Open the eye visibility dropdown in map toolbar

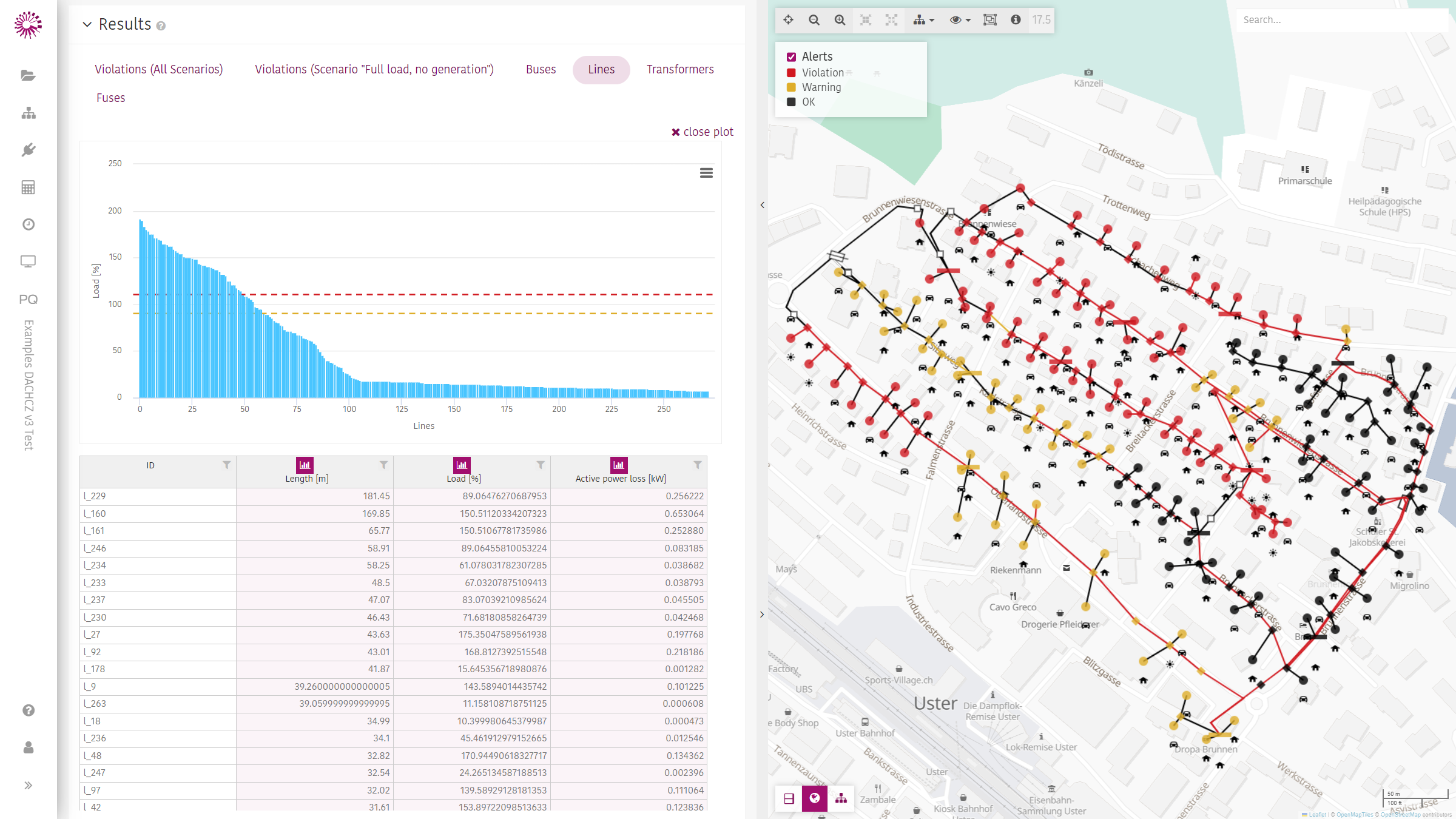960,20
